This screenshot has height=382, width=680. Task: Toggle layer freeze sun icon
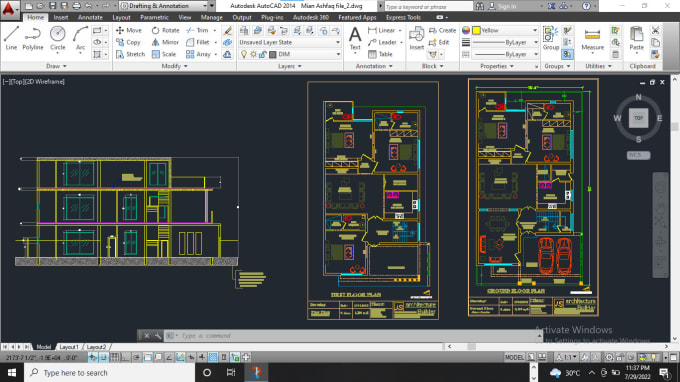(x=253, y=54)
